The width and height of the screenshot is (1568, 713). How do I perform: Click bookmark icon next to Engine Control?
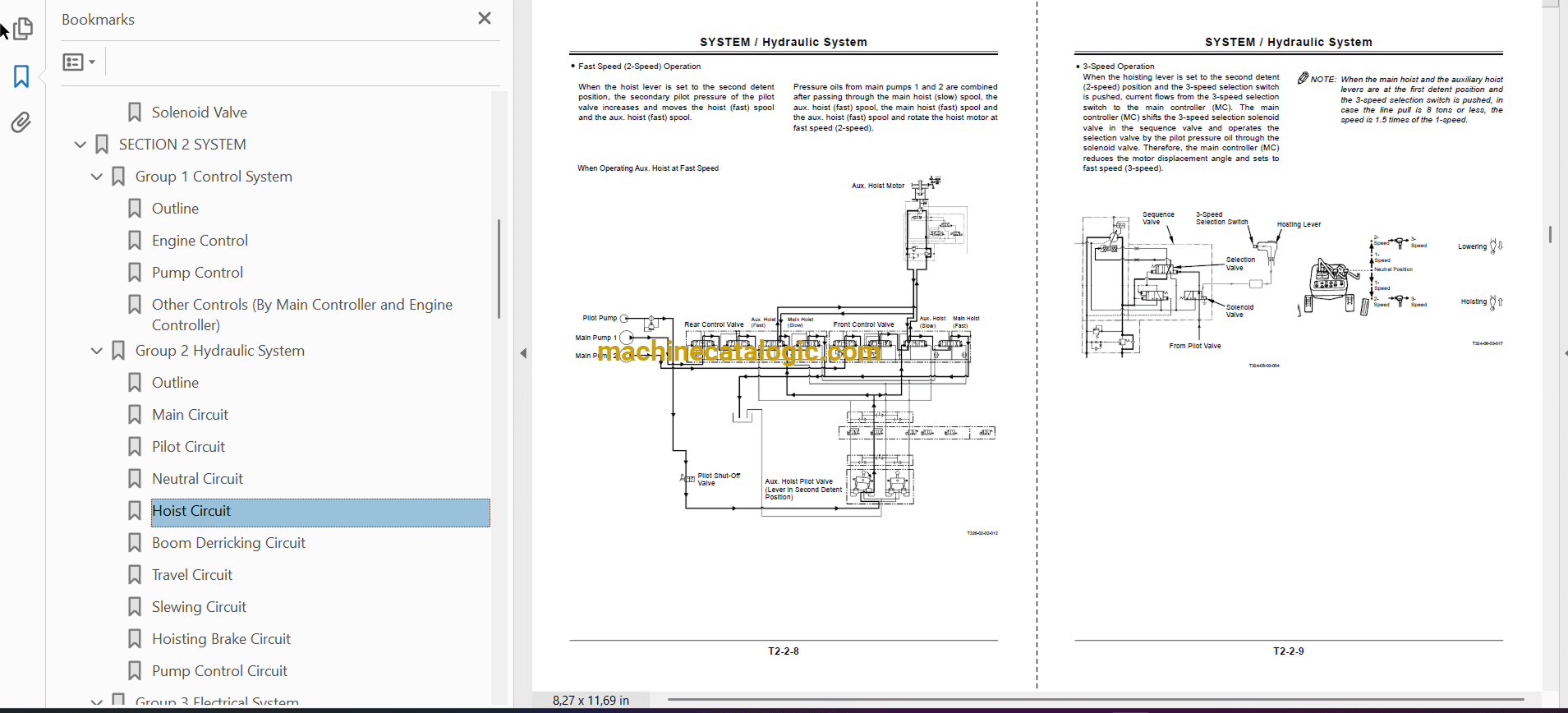(135, 241)
